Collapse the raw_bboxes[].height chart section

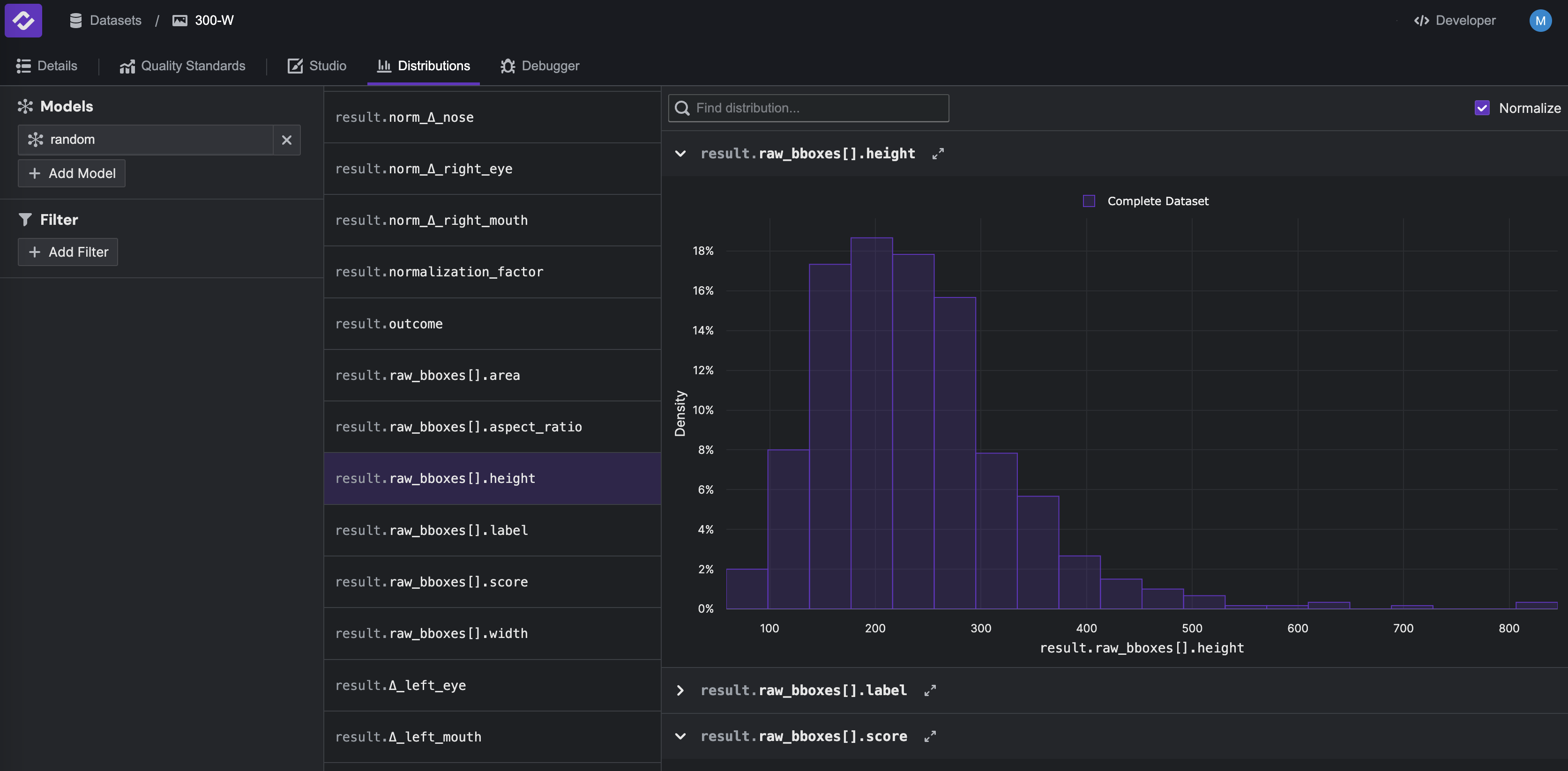click(680, 154)
